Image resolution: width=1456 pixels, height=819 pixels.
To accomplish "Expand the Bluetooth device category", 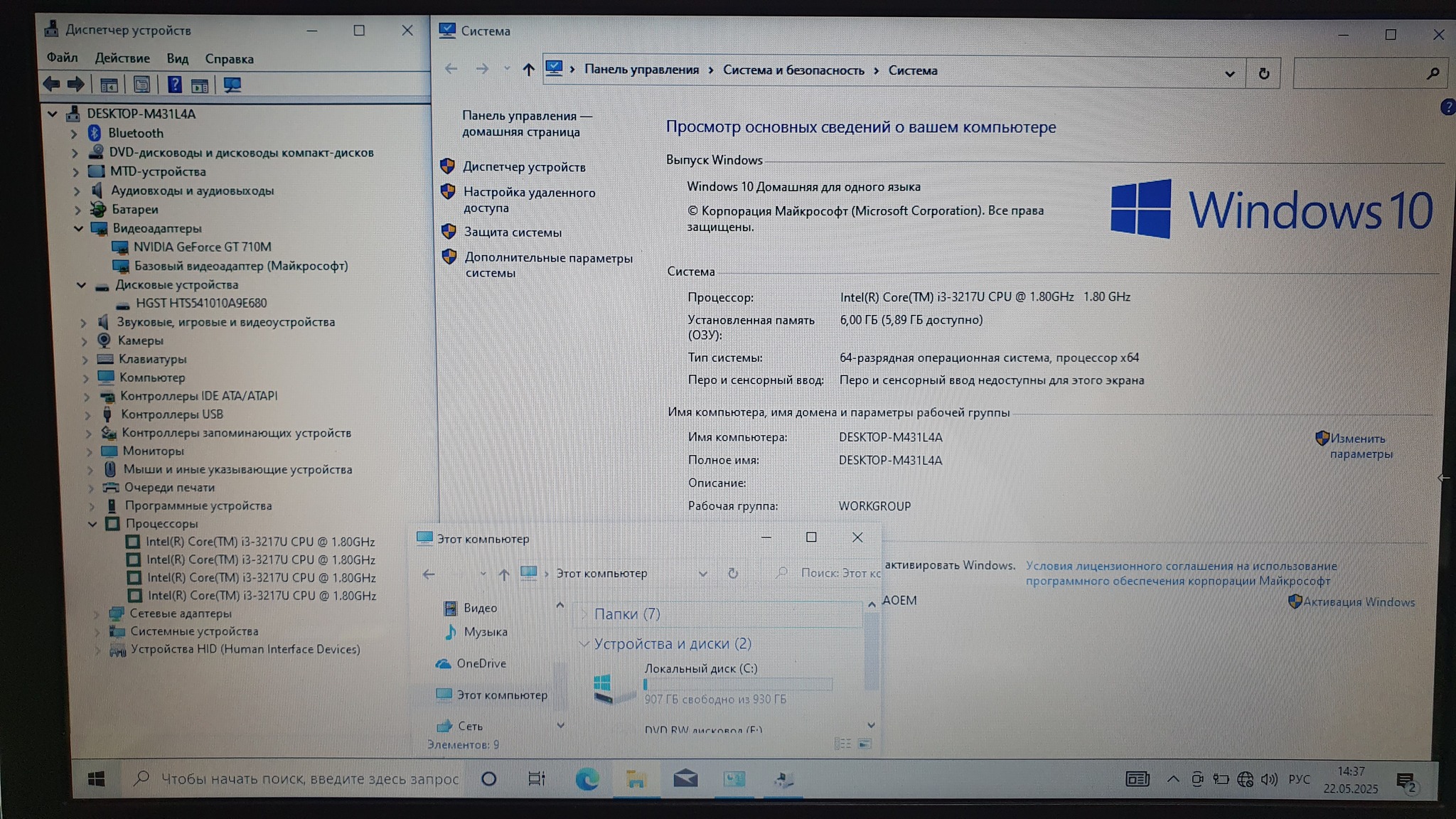I will click(x=74, y=133).
